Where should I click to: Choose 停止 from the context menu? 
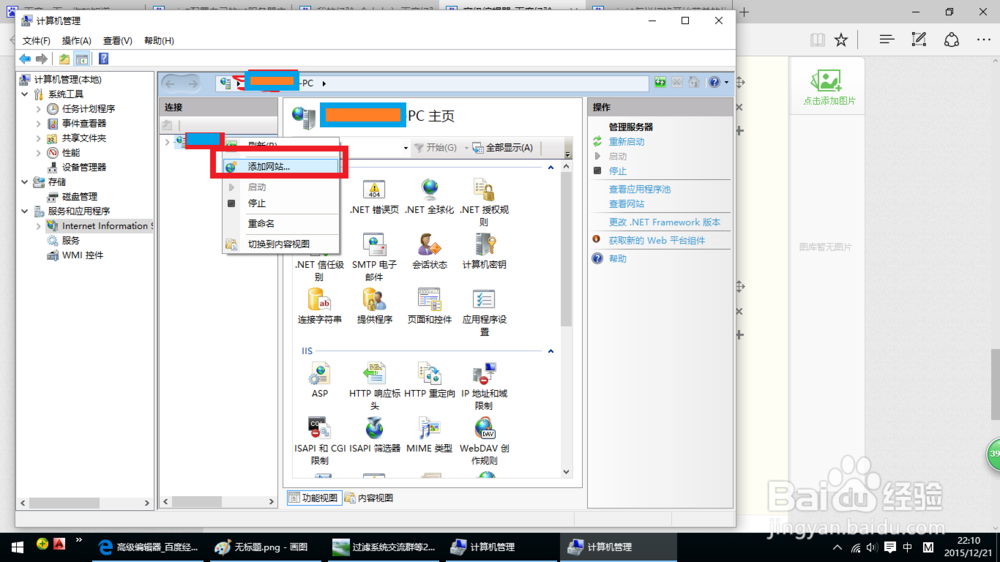[x=280, y=203]
